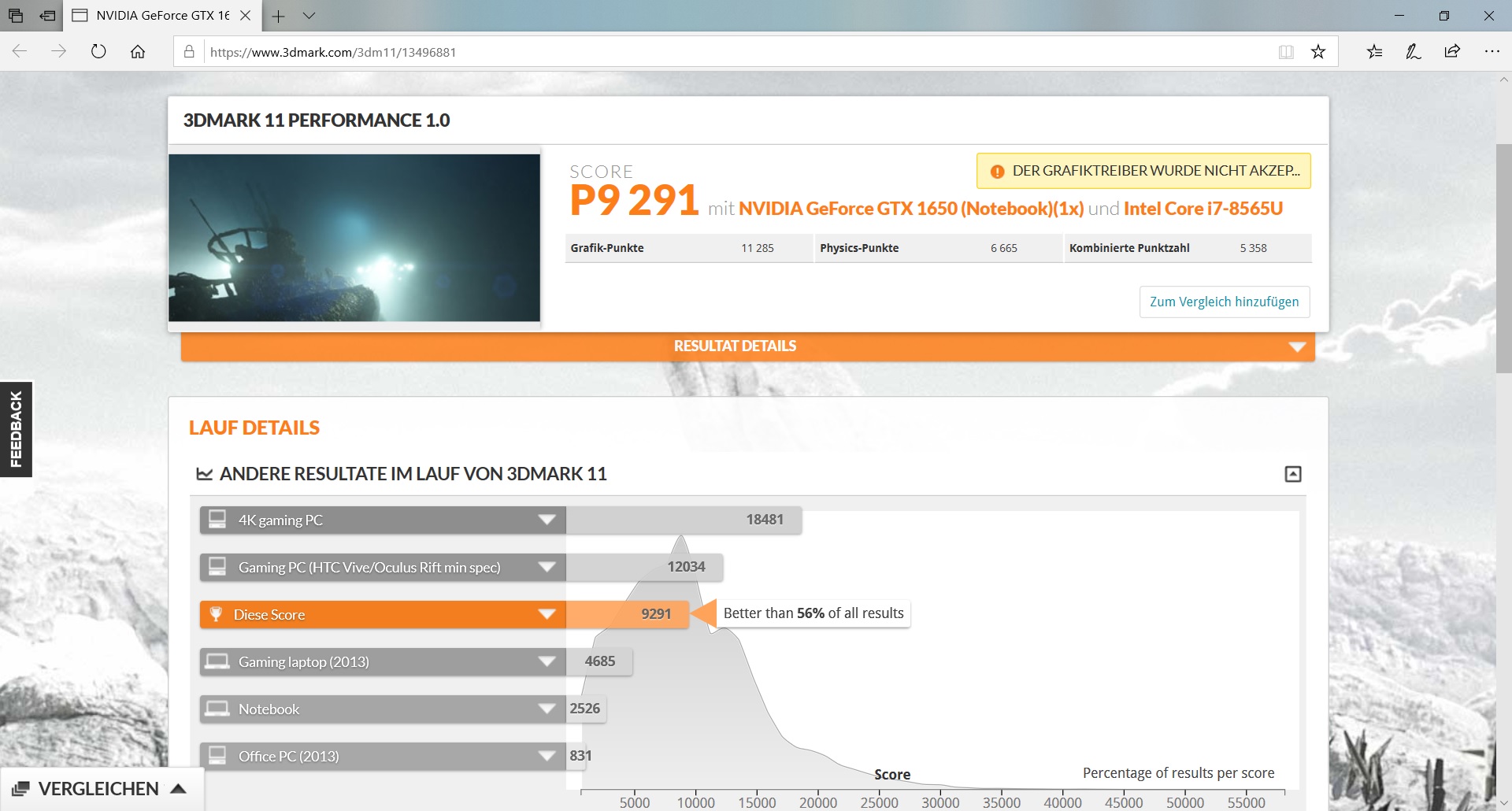Expand Gaming laptop (2013) dropdown

[547, 661]
